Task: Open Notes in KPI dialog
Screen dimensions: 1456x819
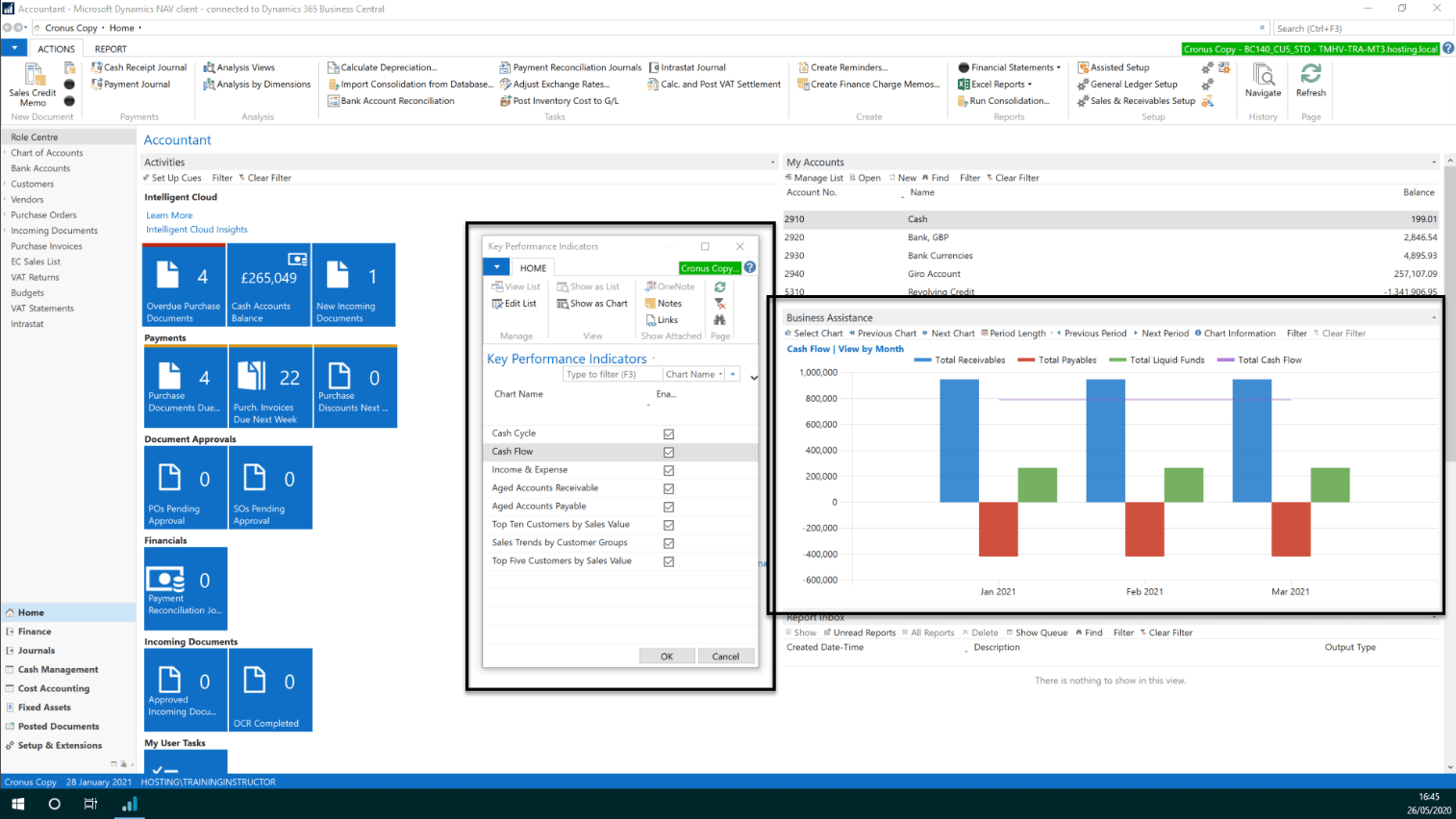Action: [664, 304]
